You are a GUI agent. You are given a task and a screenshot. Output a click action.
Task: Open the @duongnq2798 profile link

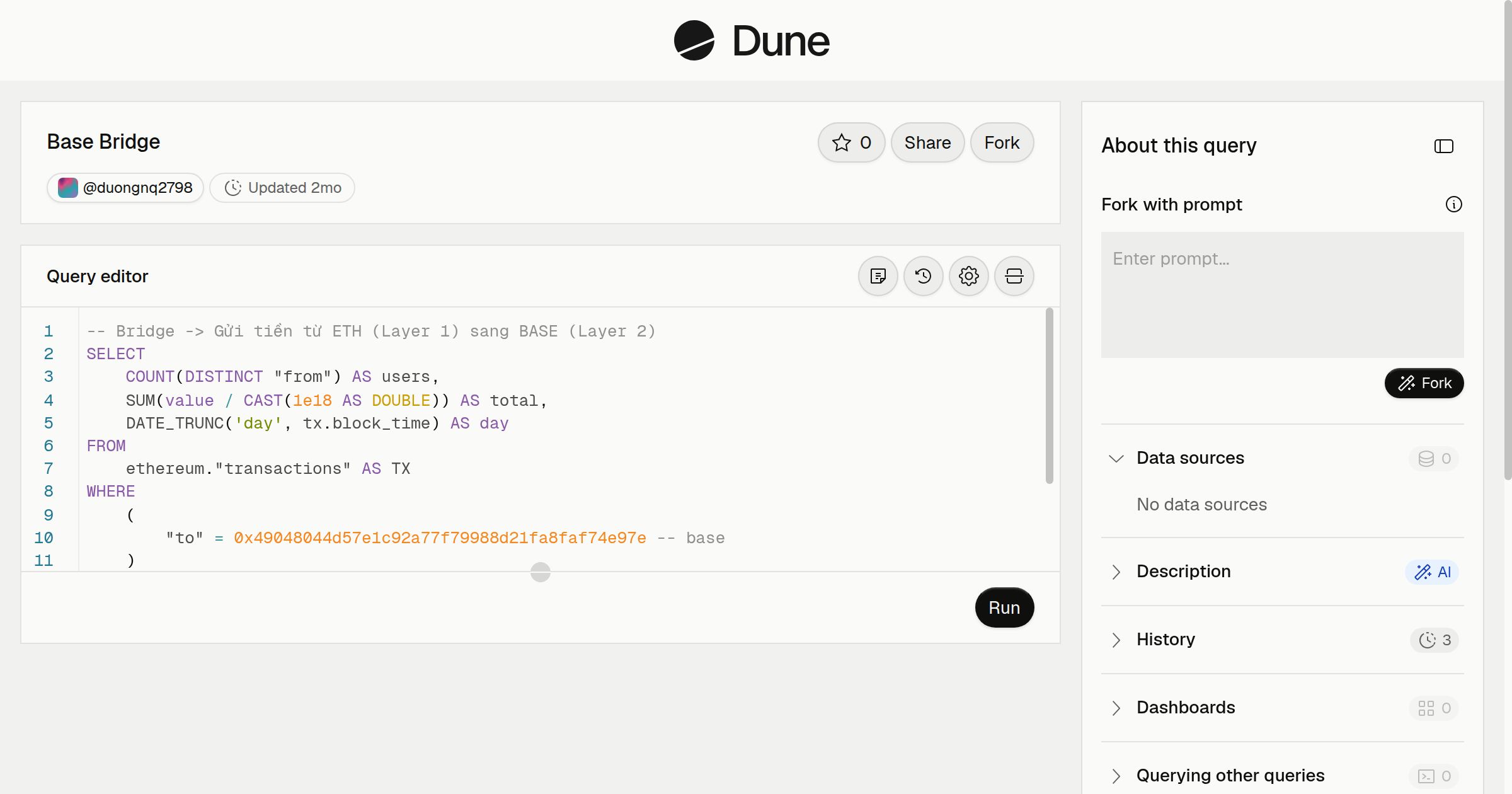pyautogui.click(x=125, y=188)
